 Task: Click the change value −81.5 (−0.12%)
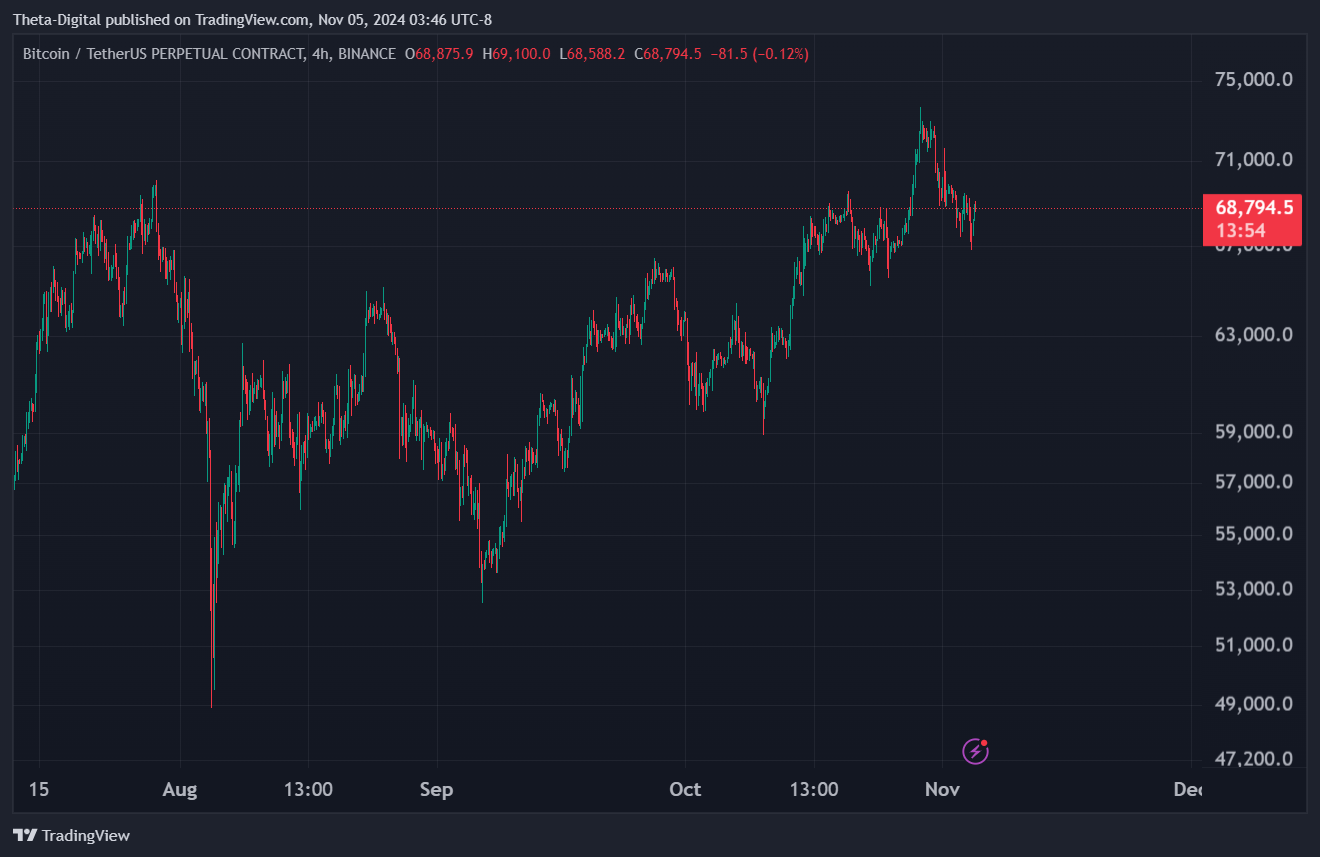coord(759,54)
